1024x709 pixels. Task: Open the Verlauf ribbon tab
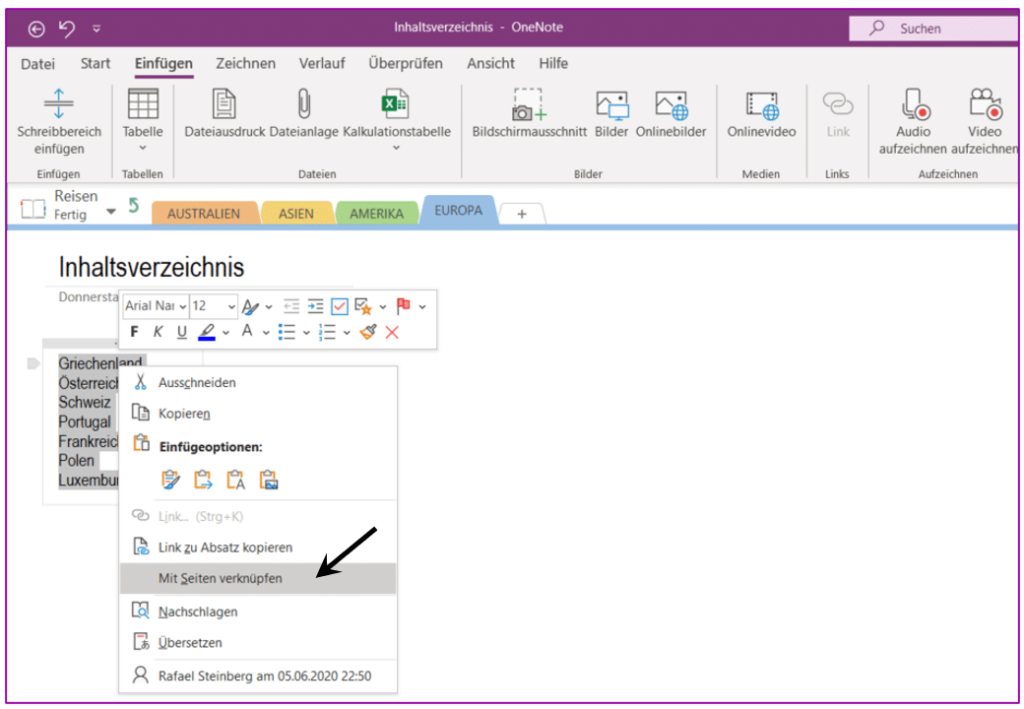(322, 63)
